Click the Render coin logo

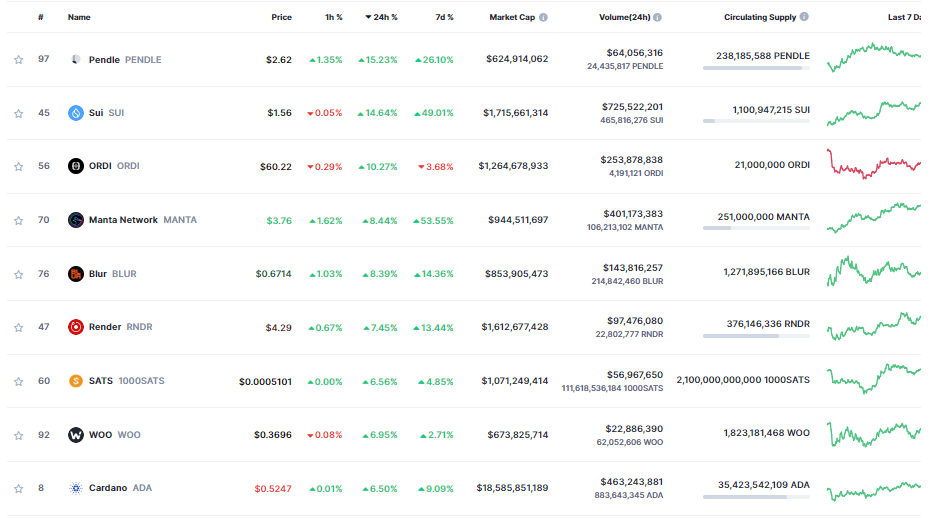click(x=75, y=327)
